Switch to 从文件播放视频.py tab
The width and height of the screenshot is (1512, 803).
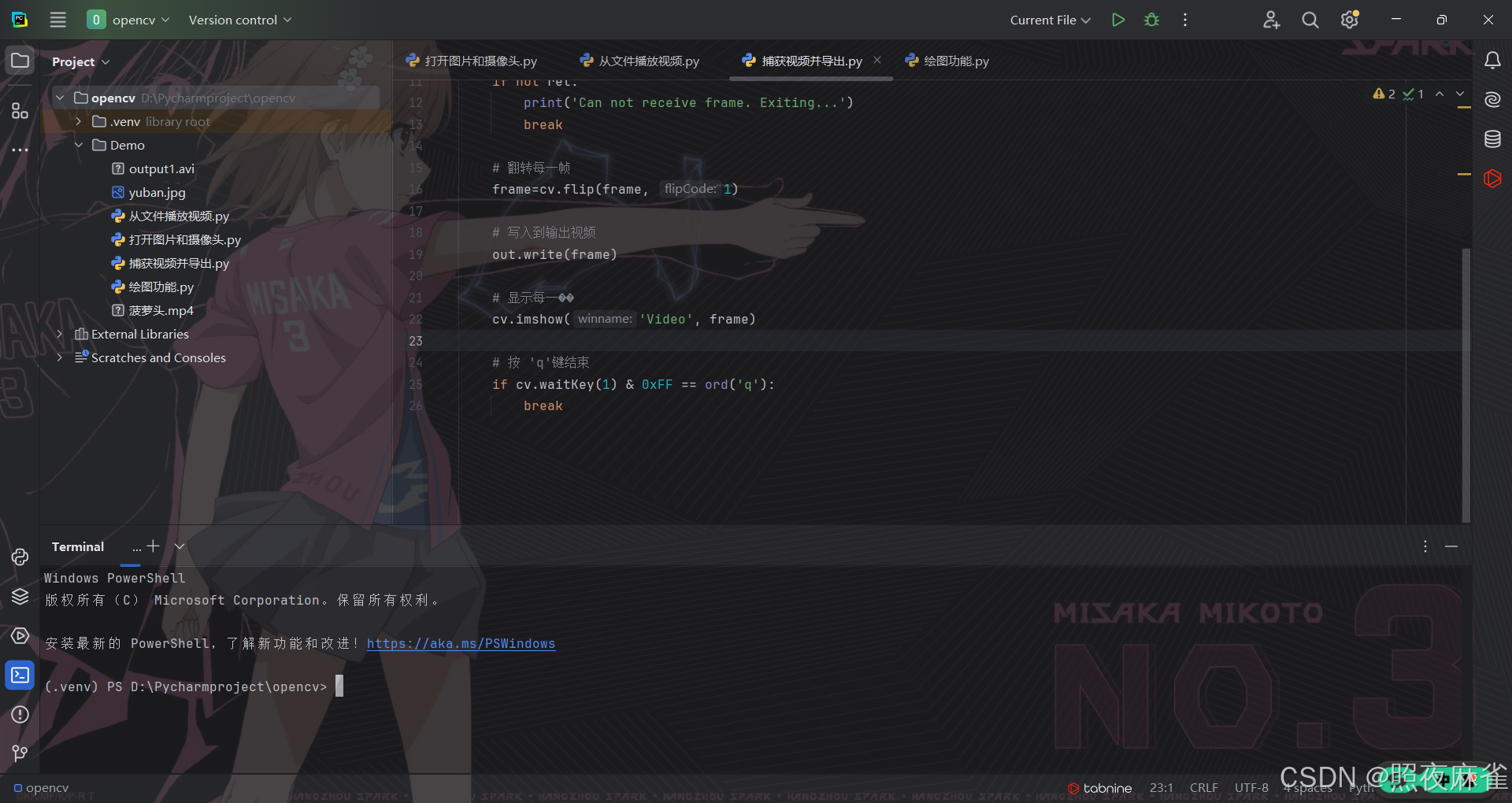pyautogui.click(x=639, y=61)
